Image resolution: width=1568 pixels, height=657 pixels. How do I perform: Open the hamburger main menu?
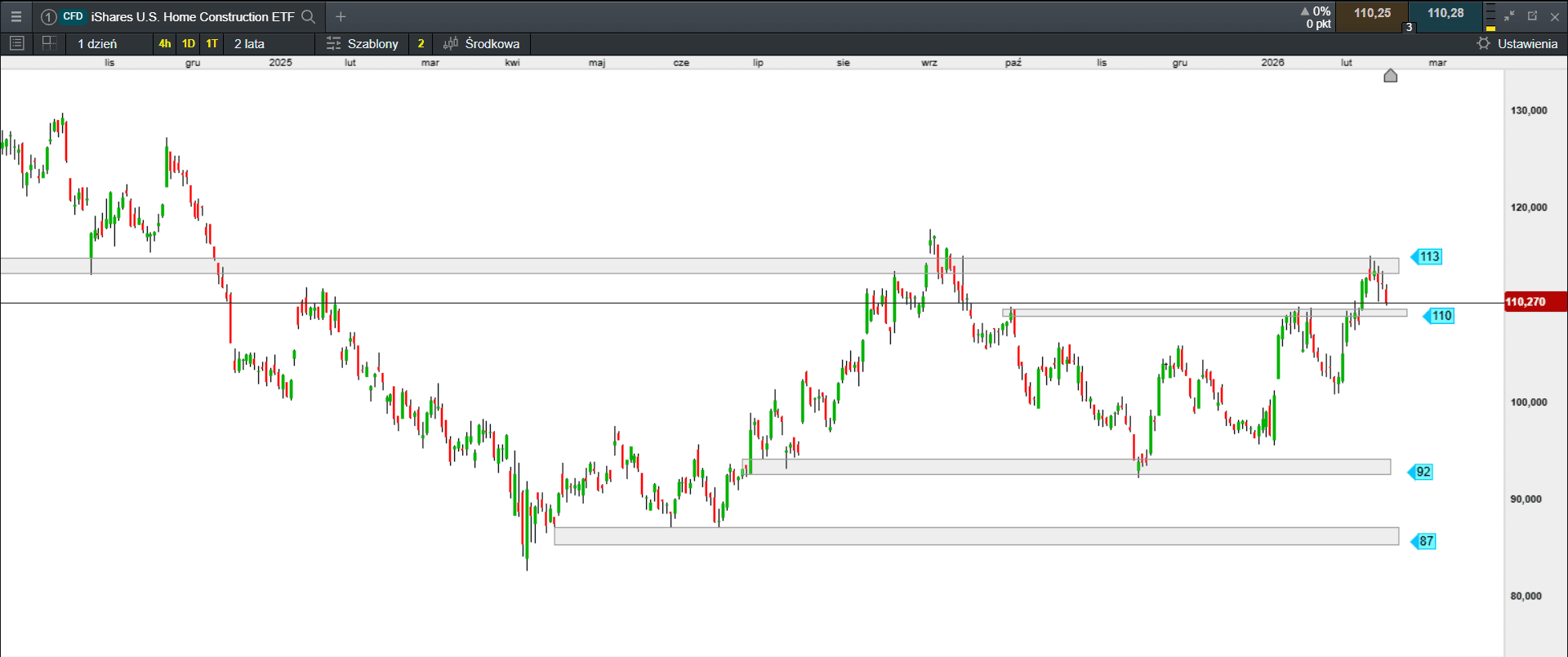pyautogui.click(x=16, y=16)
